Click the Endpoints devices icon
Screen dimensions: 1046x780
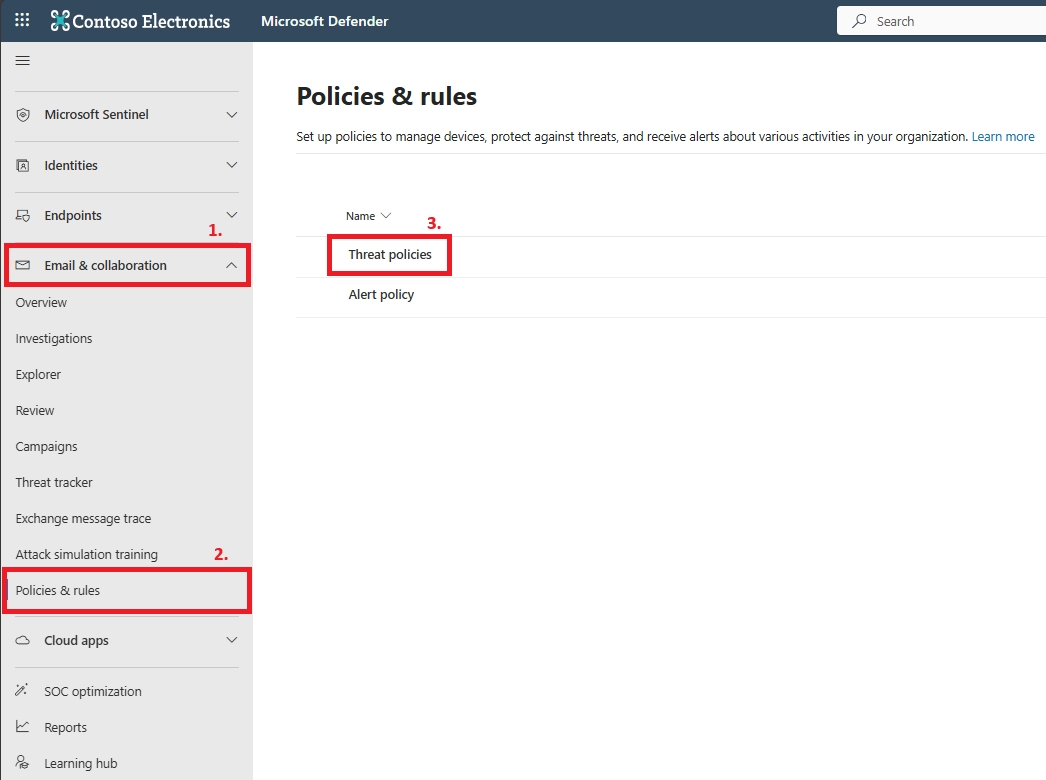pos(22,215)
